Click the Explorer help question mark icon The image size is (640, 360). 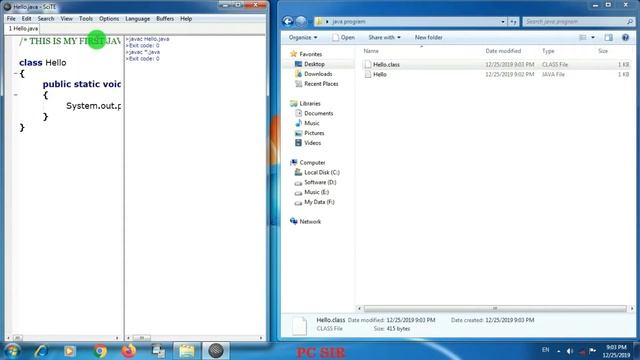pos(625,38)
